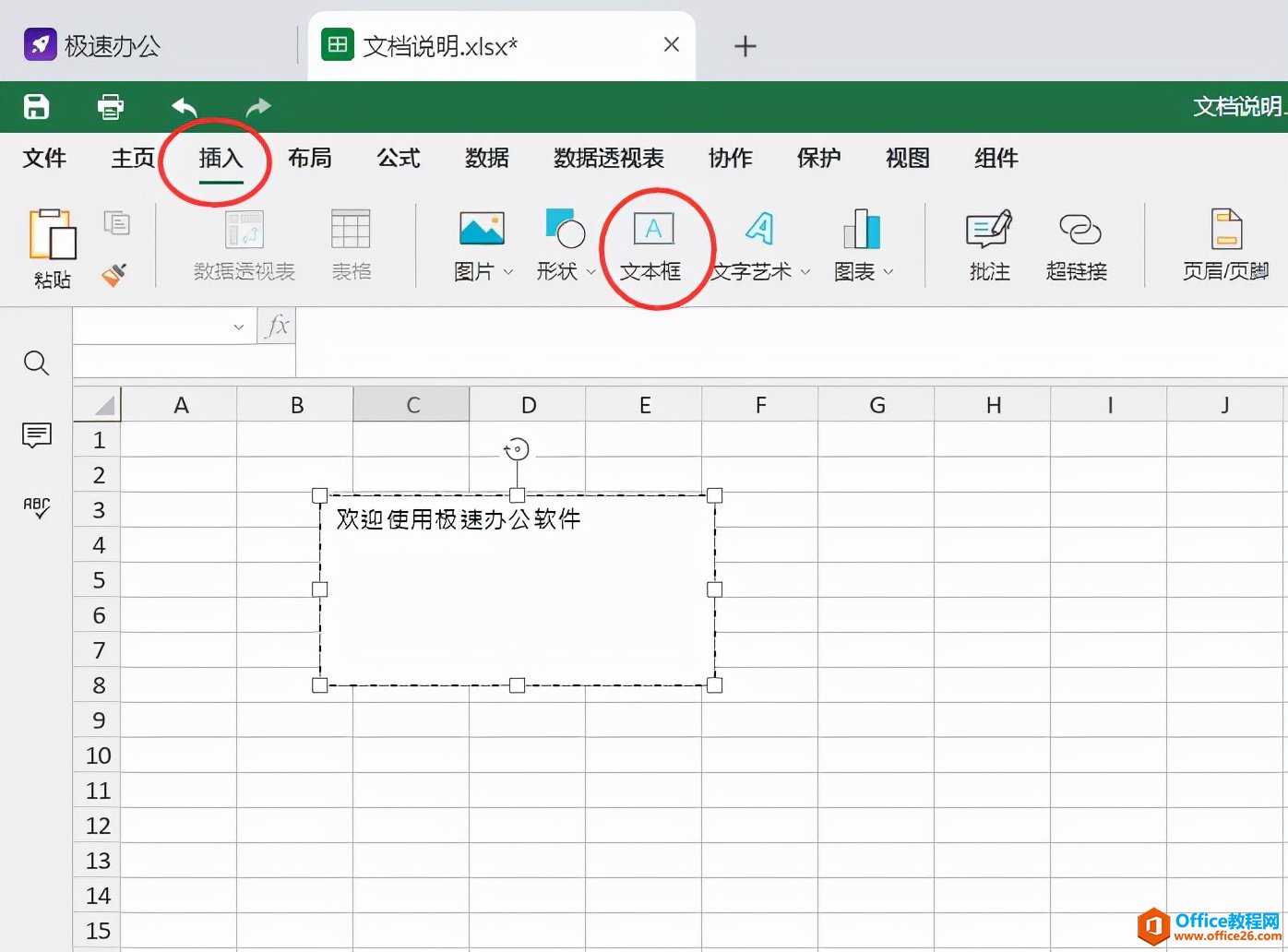The width and height of the screenshot is (1288, 952).
Task: Switch to the 布局 layout tab
Action: (x=309, y=159)
